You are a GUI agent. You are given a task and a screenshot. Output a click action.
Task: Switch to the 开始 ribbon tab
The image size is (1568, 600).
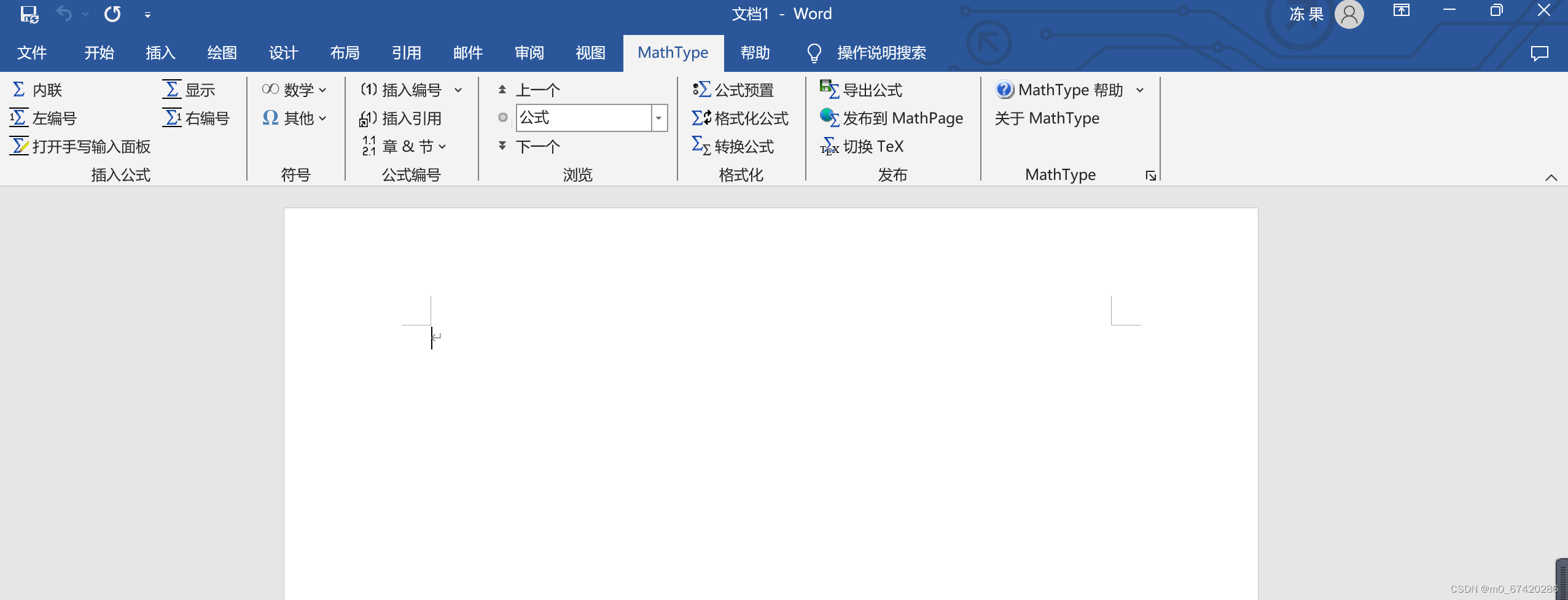pyautogui.click(x=98, y=53)
